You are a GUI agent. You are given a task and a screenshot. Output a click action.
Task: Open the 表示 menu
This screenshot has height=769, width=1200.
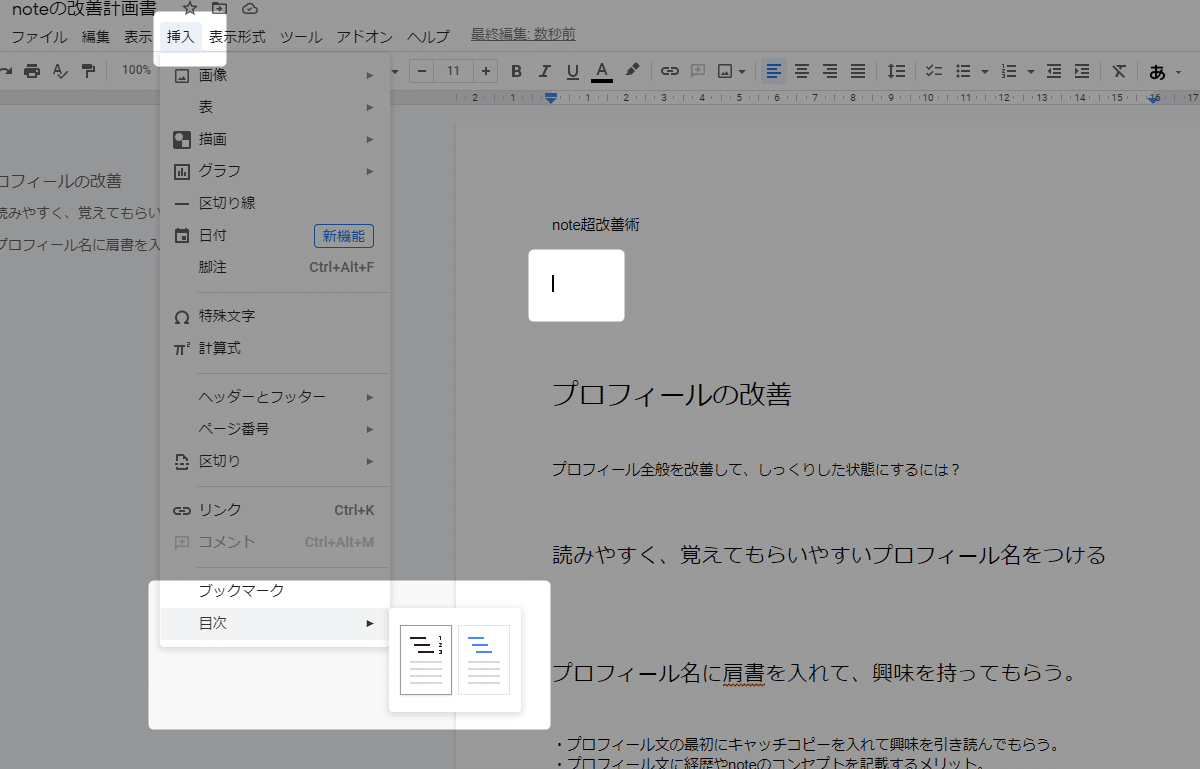coord(138,37)
